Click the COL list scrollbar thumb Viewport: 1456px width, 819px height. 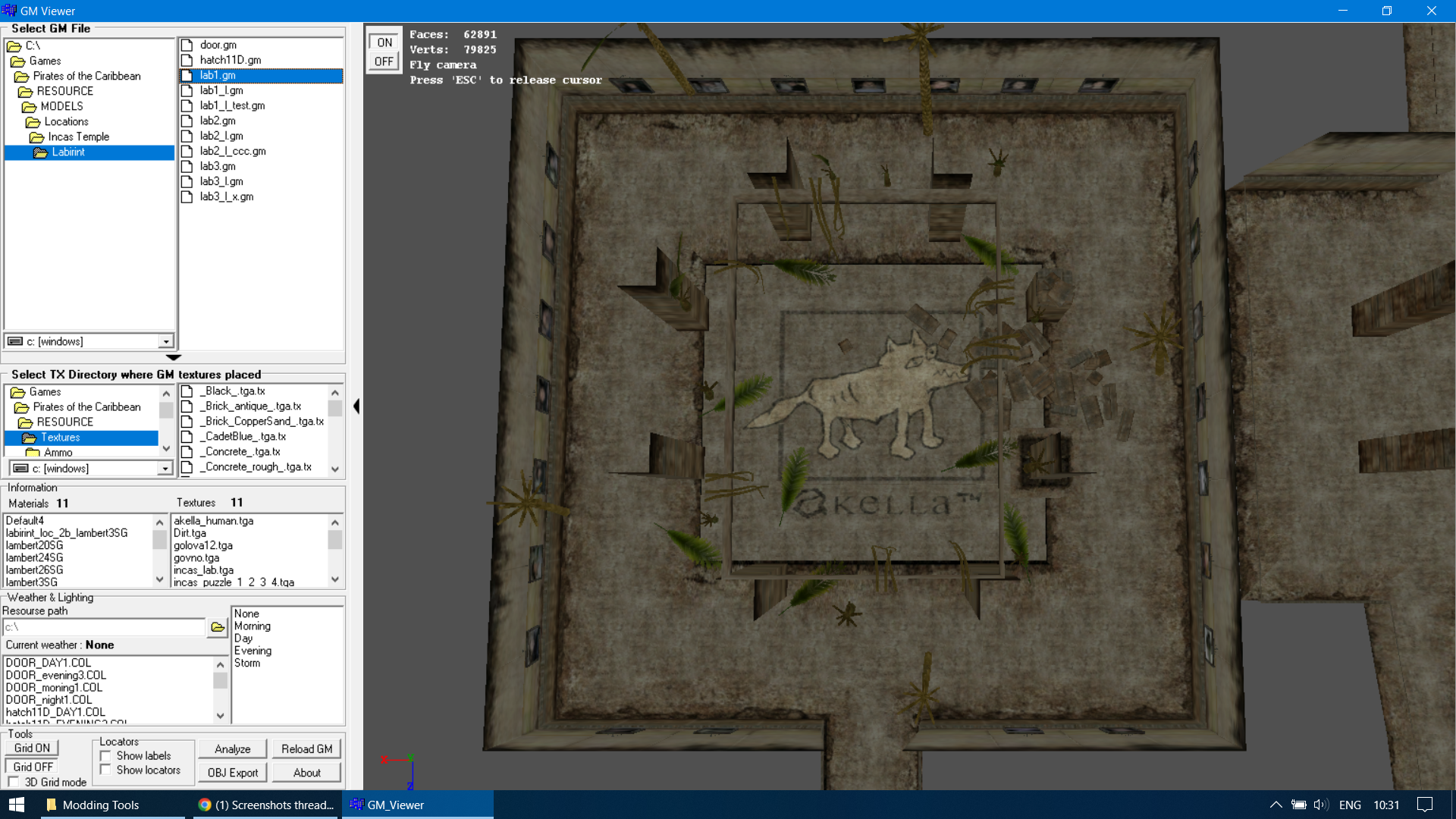coord(220,681)
